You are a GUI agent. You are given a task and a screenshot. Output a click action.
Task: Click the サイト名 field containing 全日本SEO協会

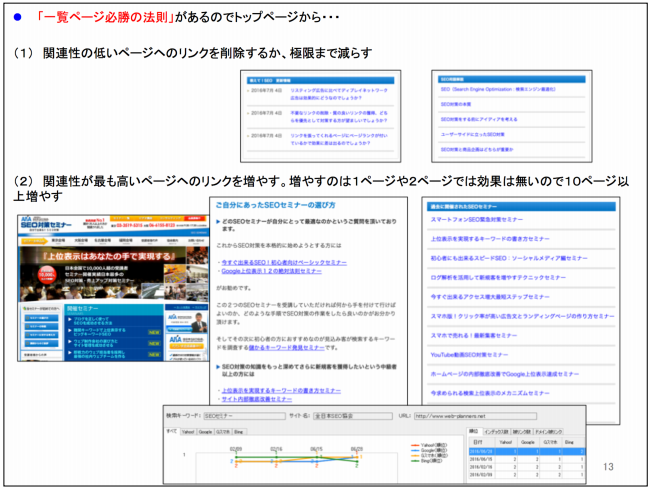point(352,416)
